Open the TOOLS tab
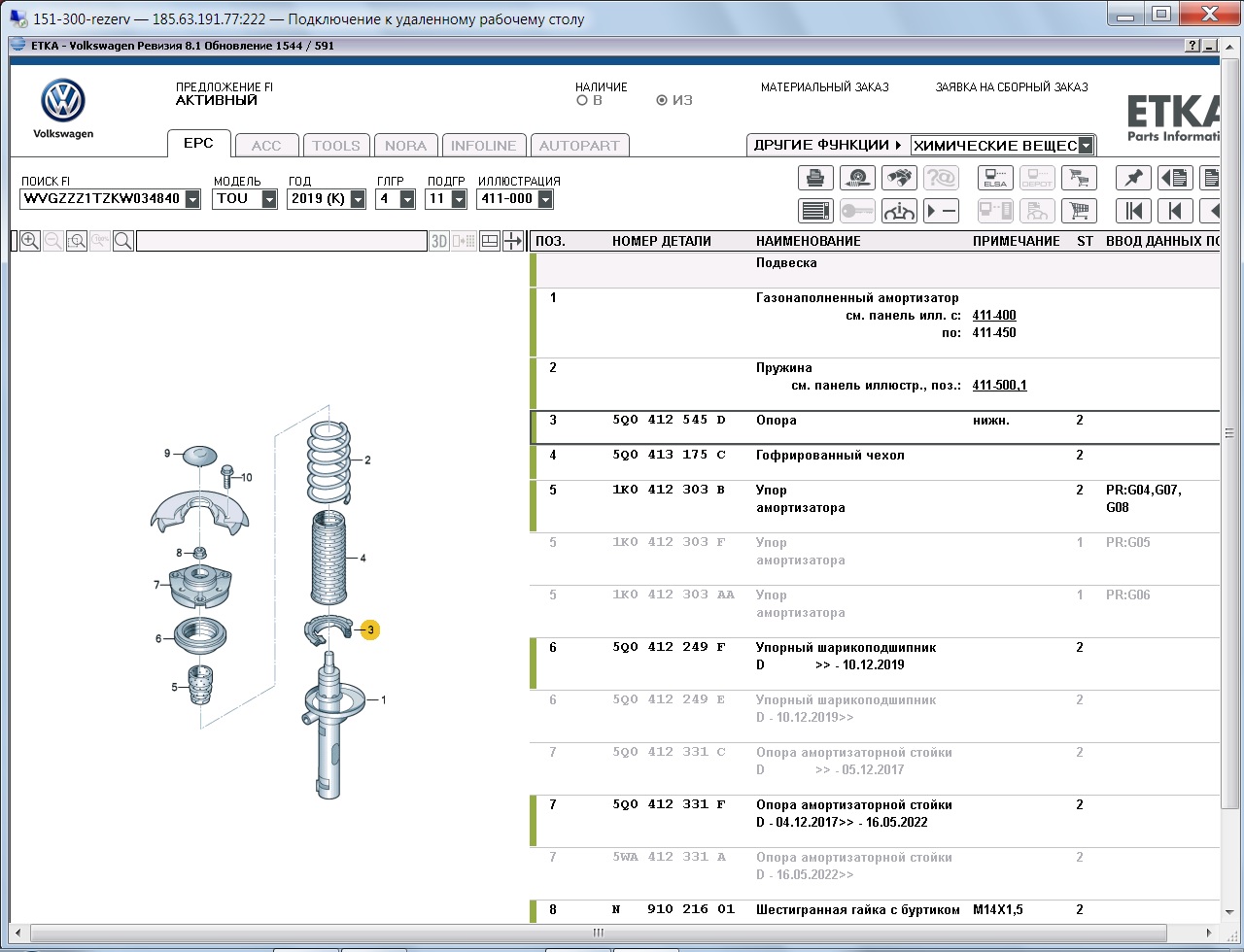Image resolution: width=1244 pixels, height=952 pixels. click(x=336, y=146)
